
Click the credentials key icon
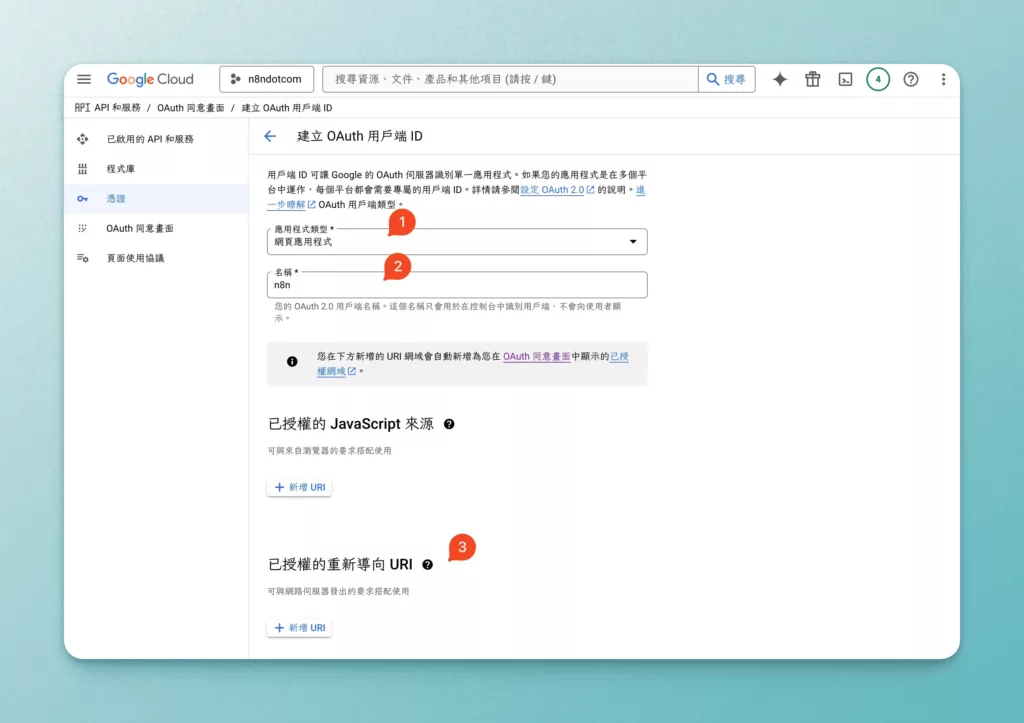tap(82, 199)
